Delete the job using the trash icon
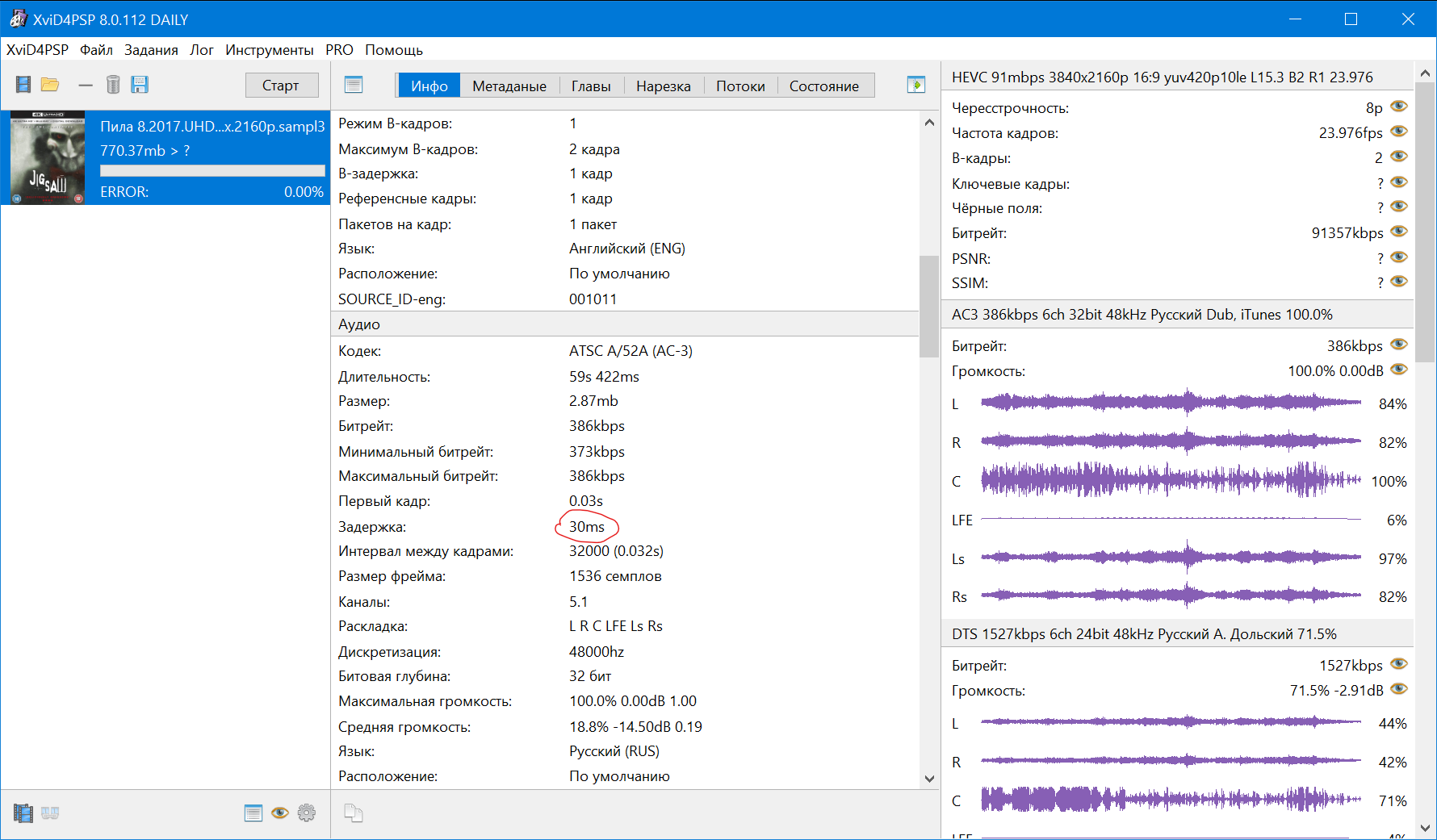Image resolution: width=1437 pixels, height=840 pixels. tap(113, 85)
